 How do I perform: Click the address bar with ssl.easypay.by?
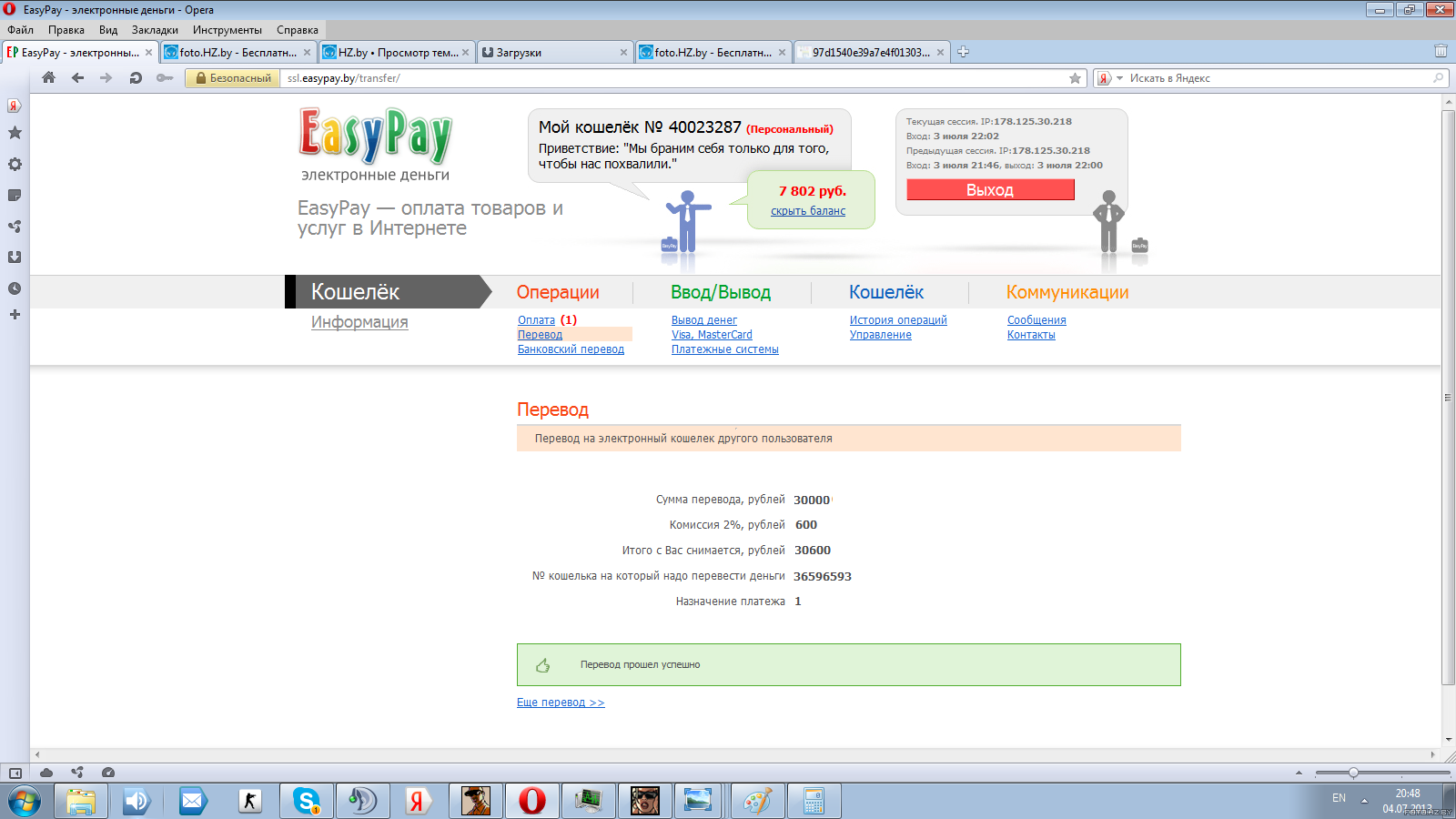click(673, 78)
